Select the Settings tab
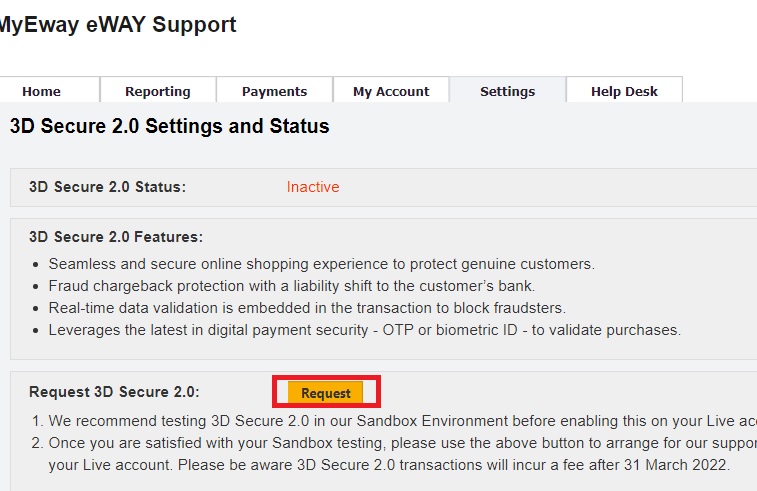Image resolution: width=757 pixels, height=491 pixels. [x=507, y=91]
